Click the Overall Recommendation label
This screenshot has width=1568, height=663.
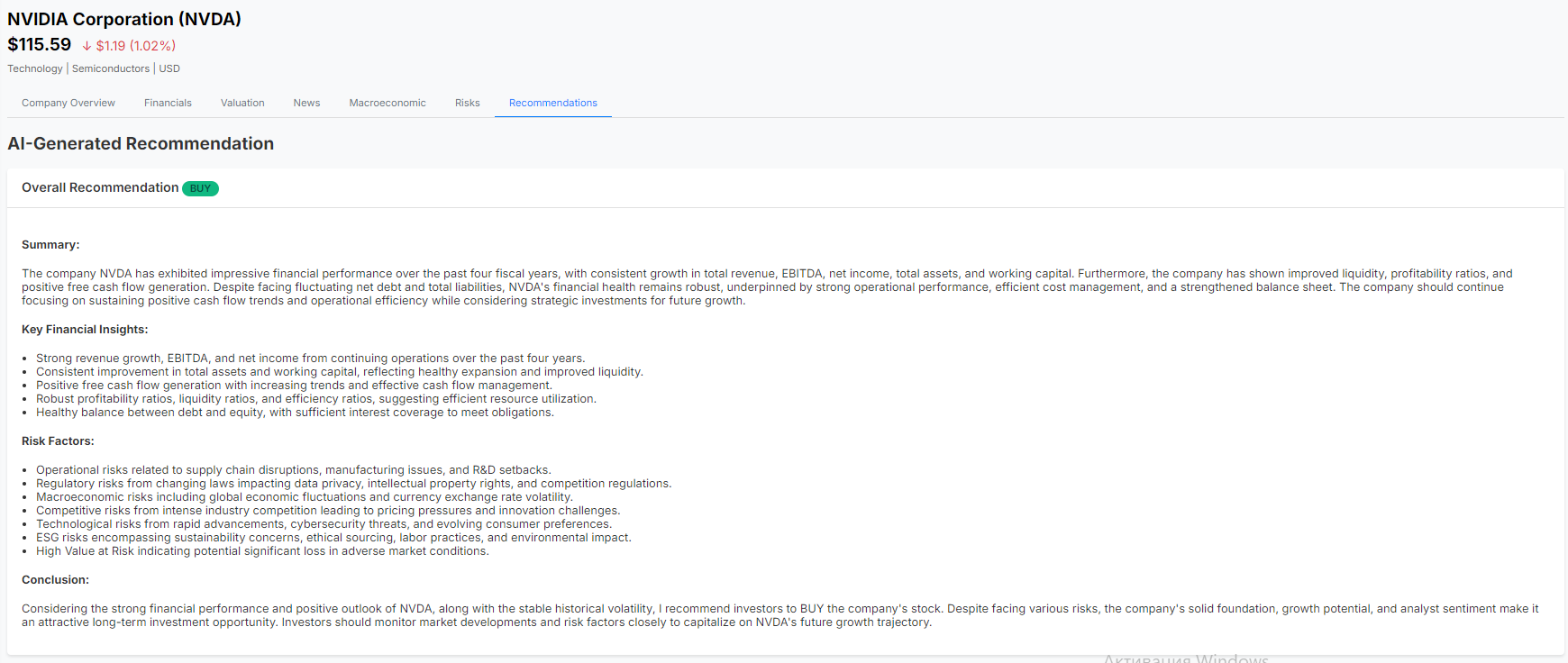pos(100,187)
